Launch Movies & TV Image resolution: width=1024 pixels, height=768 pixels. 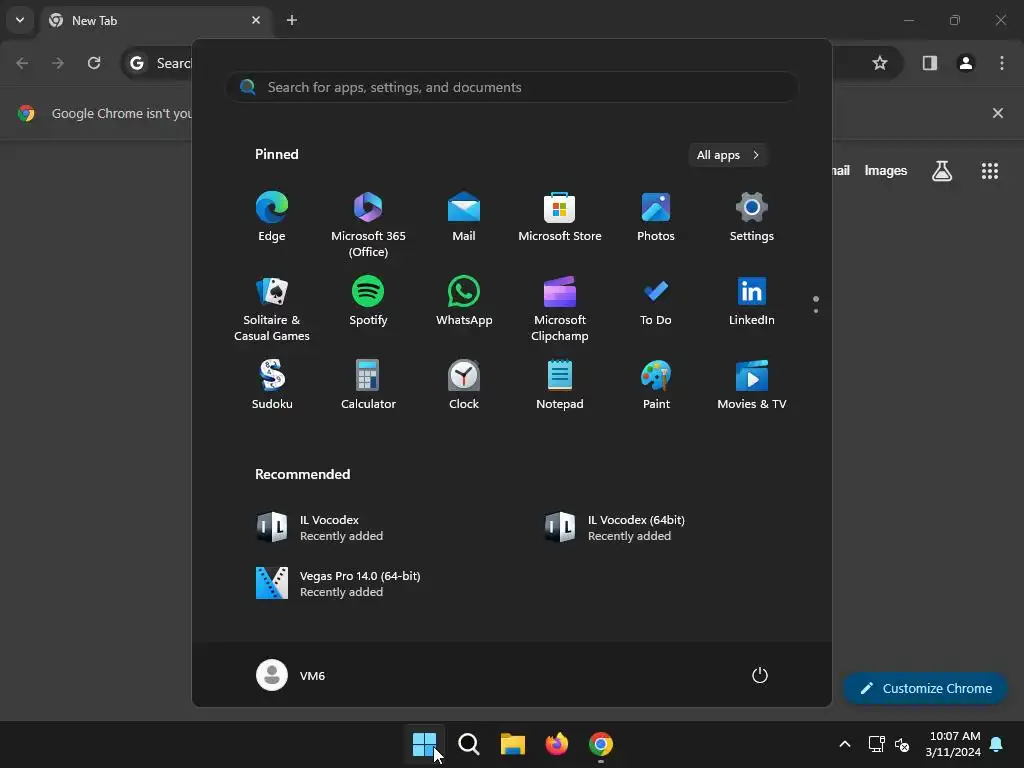[752, 385]
